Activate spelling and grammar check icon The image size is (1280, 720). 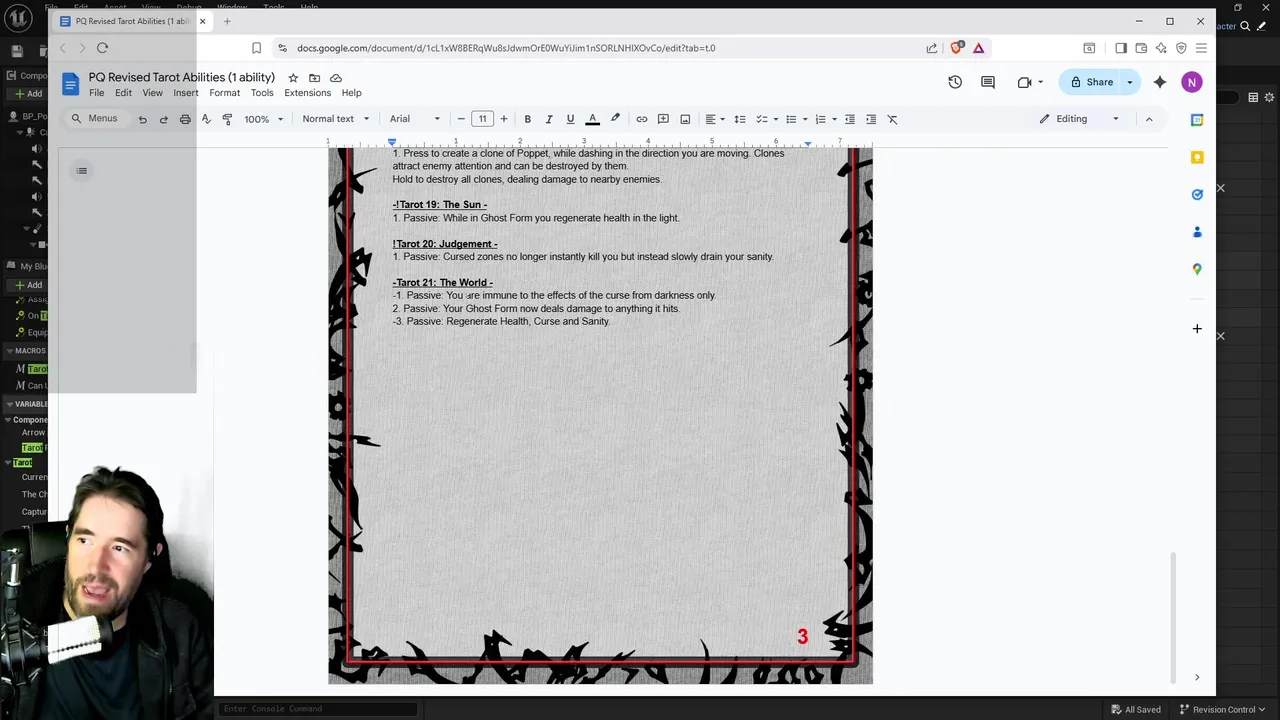[x=206, y=119]
